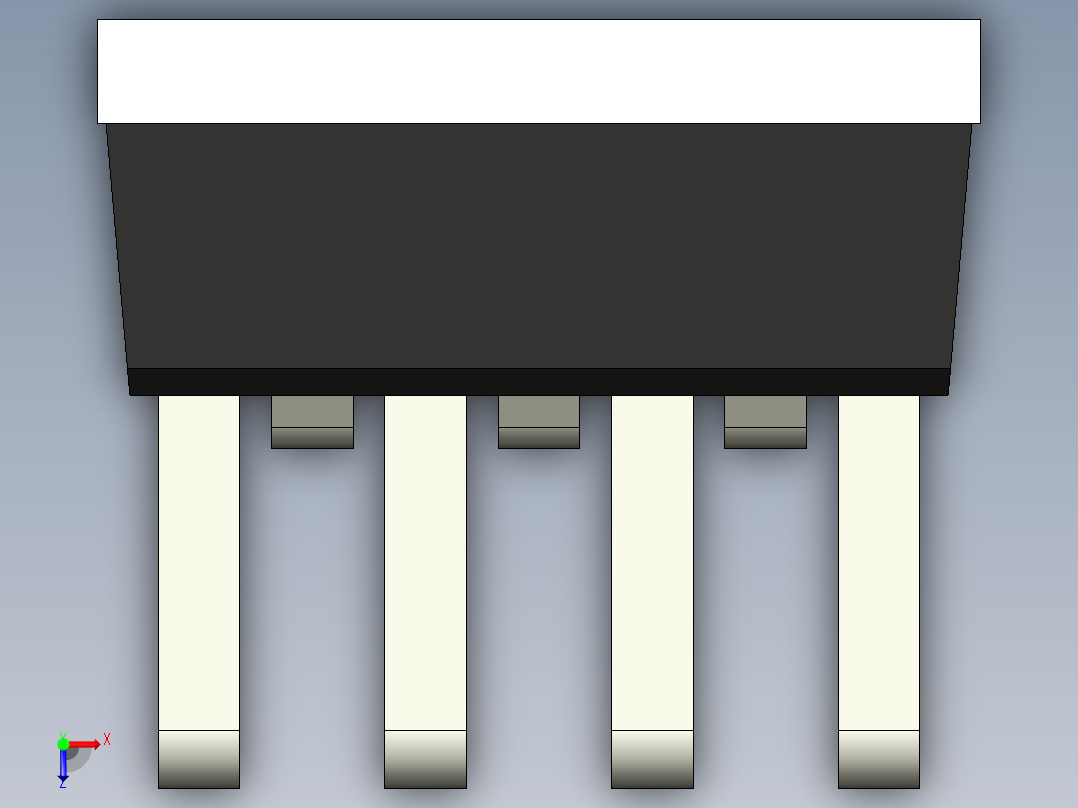This screenshot has width=1078, height=808.
Task: Select the darker lower face of the middle stub
Action: [539, 438]
